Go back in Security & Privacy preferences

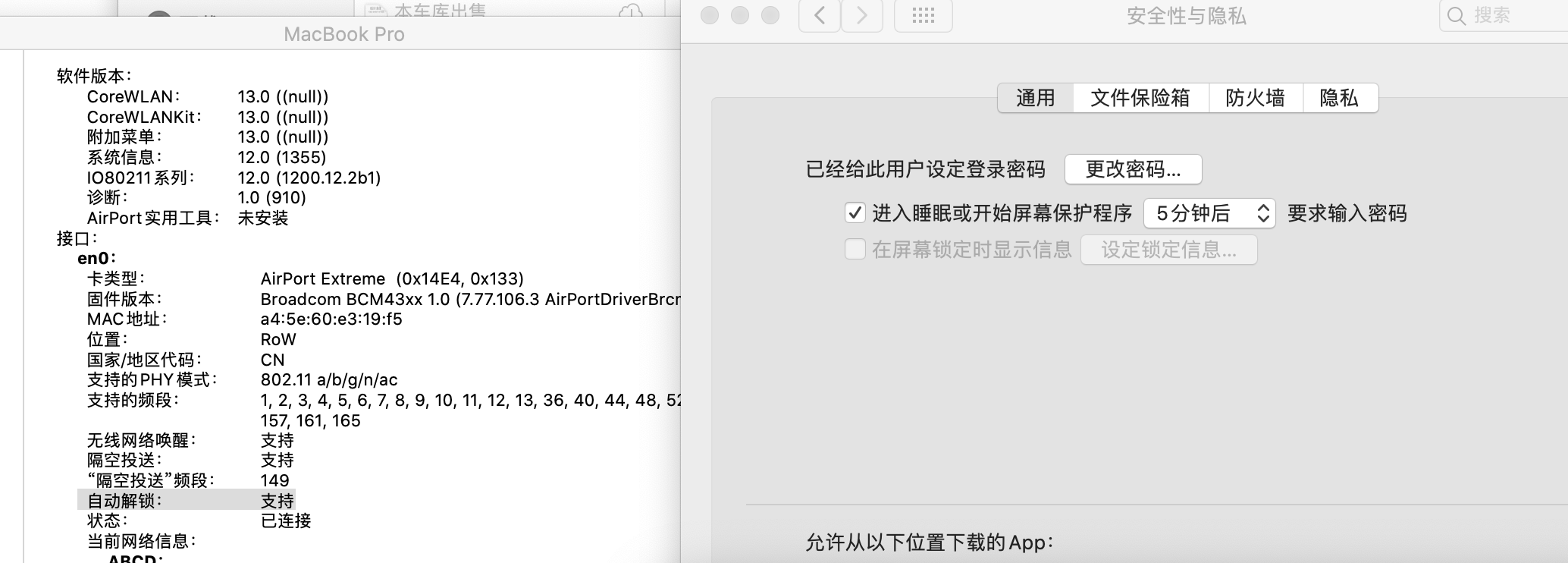(x=820, y=16)
